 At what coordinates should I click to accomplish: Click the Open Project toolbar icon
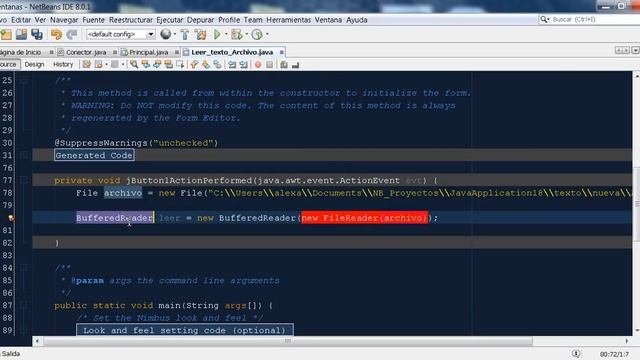(21, 35)
